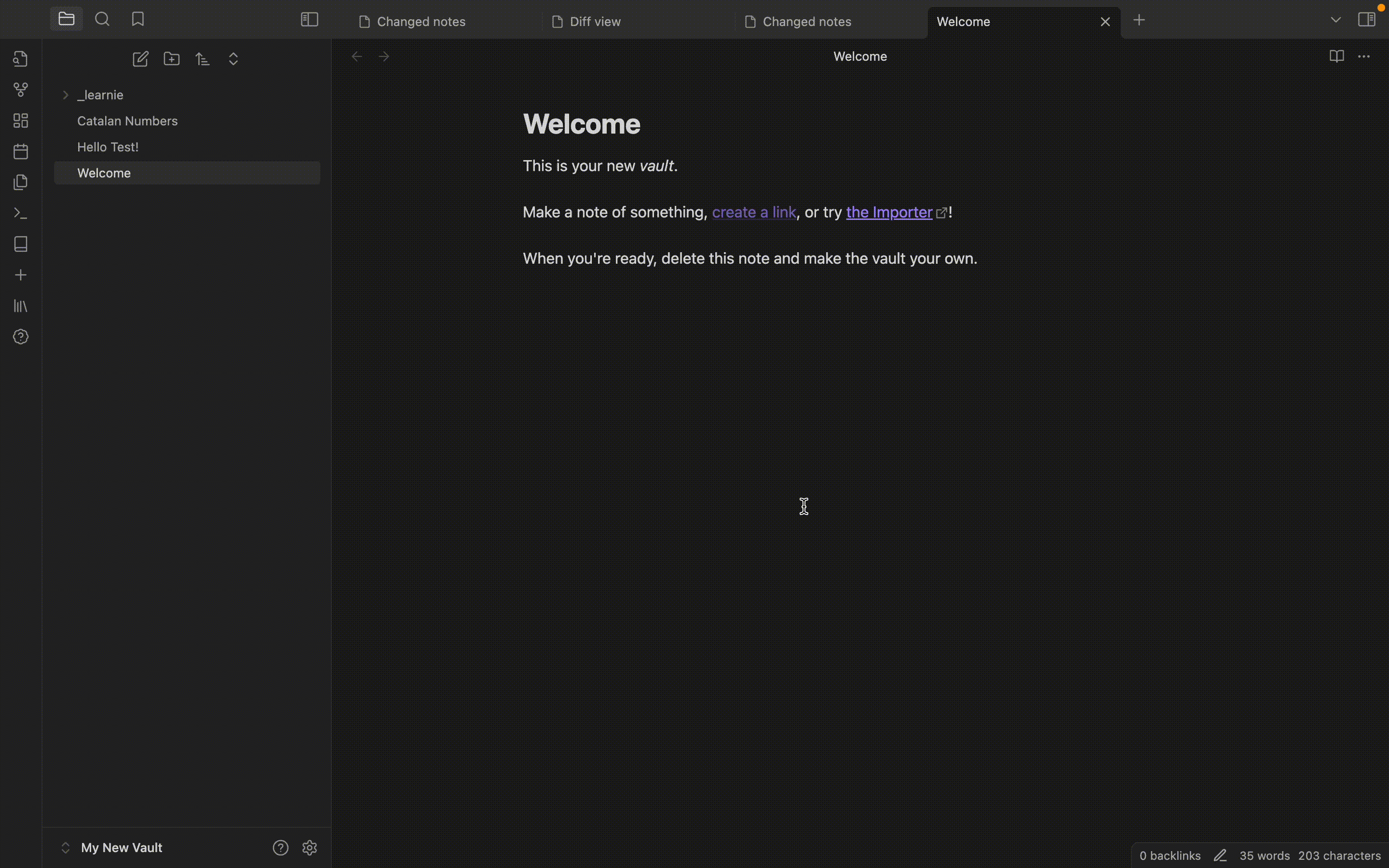
Task: Switch to the Diff view tab
Action: click(x=595, y=21)
